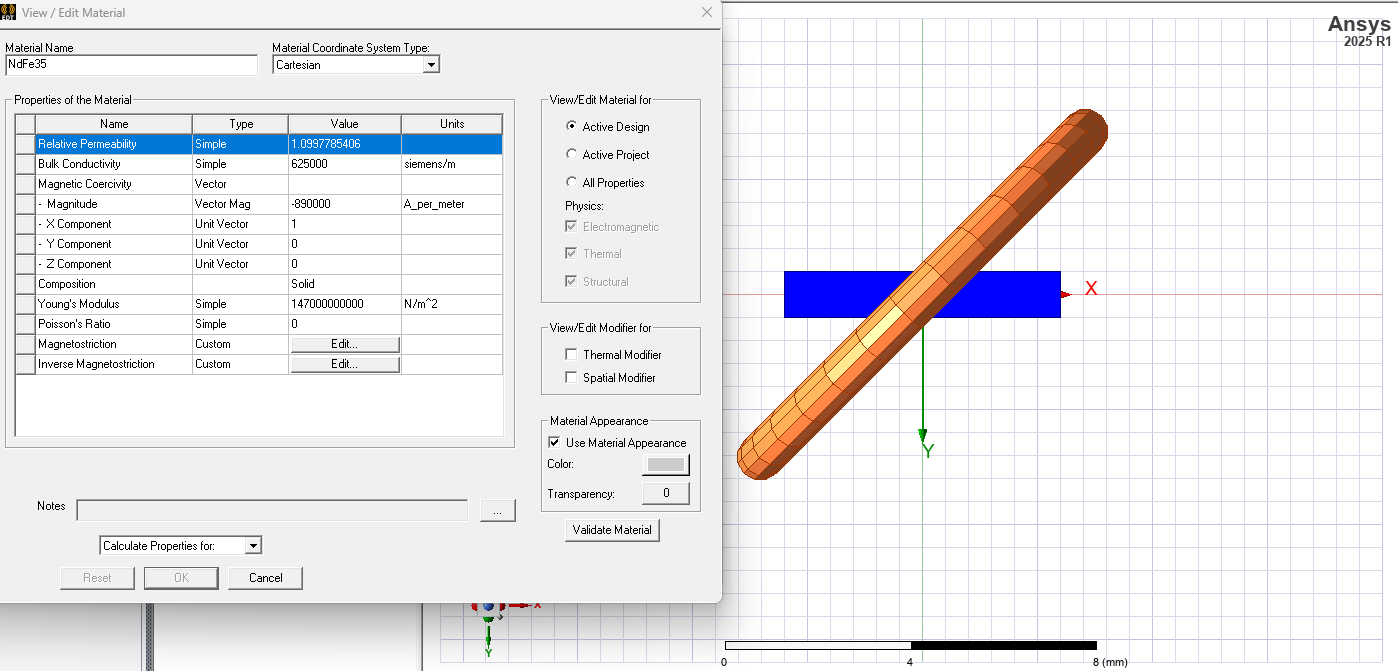Click the Cancel button
The height and width of the screenshot is (671, 1398).
tap(265, 577)
